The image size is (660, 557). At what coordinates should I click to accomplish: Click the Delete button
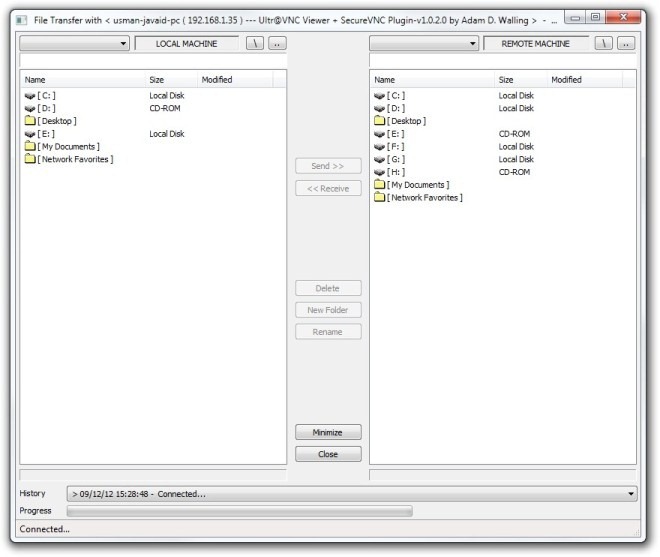tap(328, 288)
